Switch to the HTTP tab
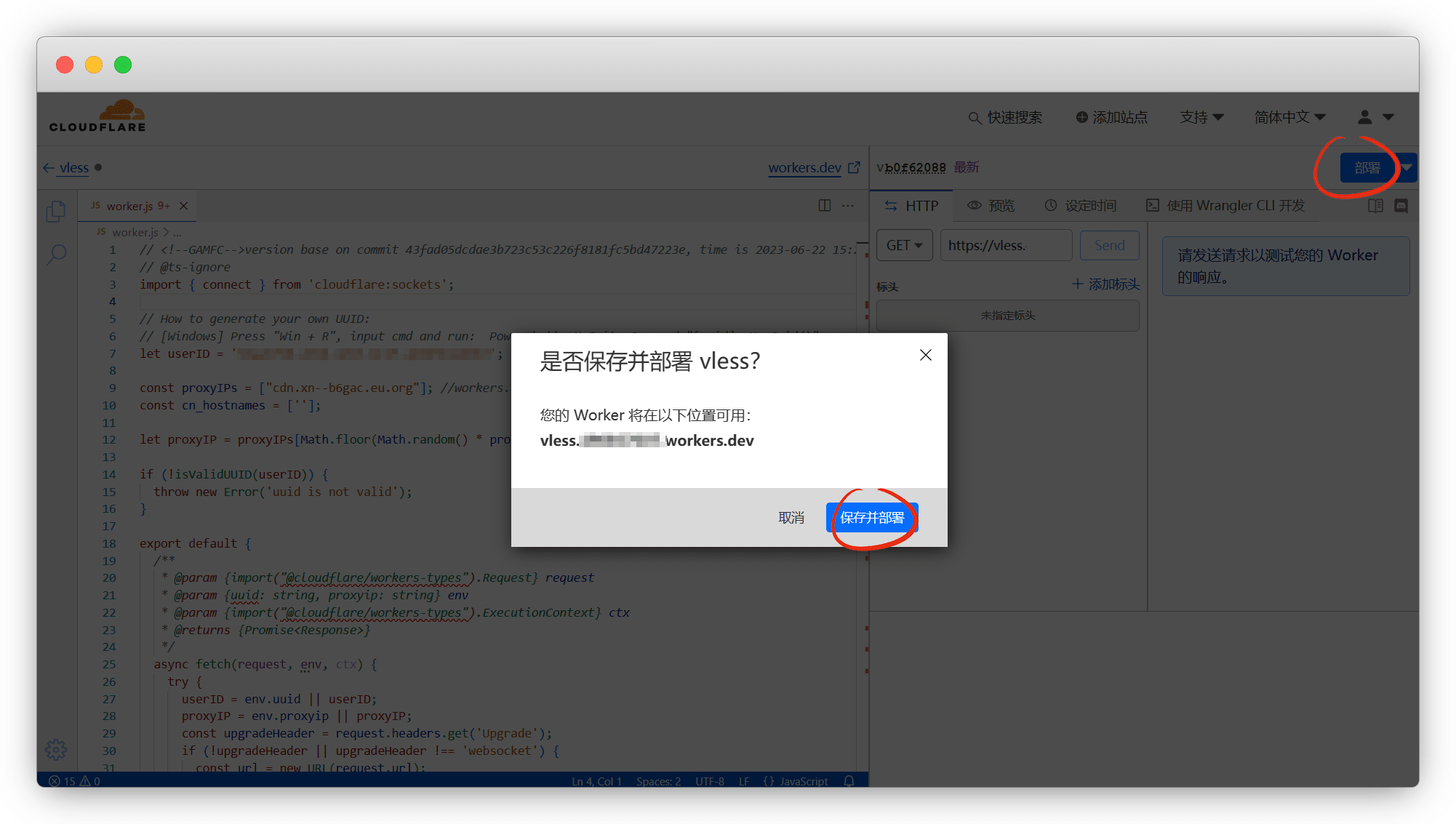This screenshot has width=1456, height=824. (x=911, y=206)
